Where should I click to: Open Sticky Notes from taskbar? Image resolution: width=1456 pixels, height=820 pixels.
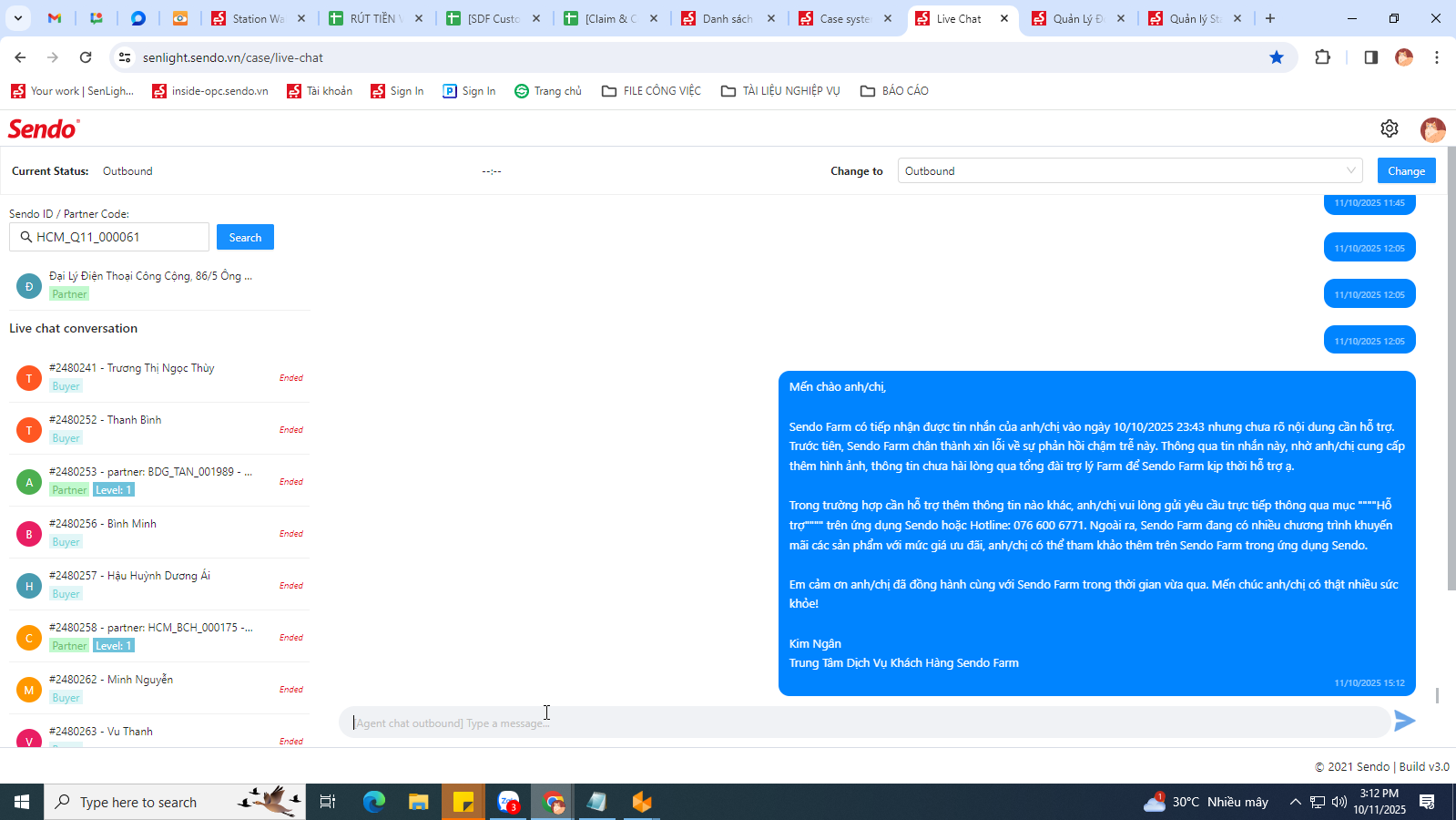point(463,802)
